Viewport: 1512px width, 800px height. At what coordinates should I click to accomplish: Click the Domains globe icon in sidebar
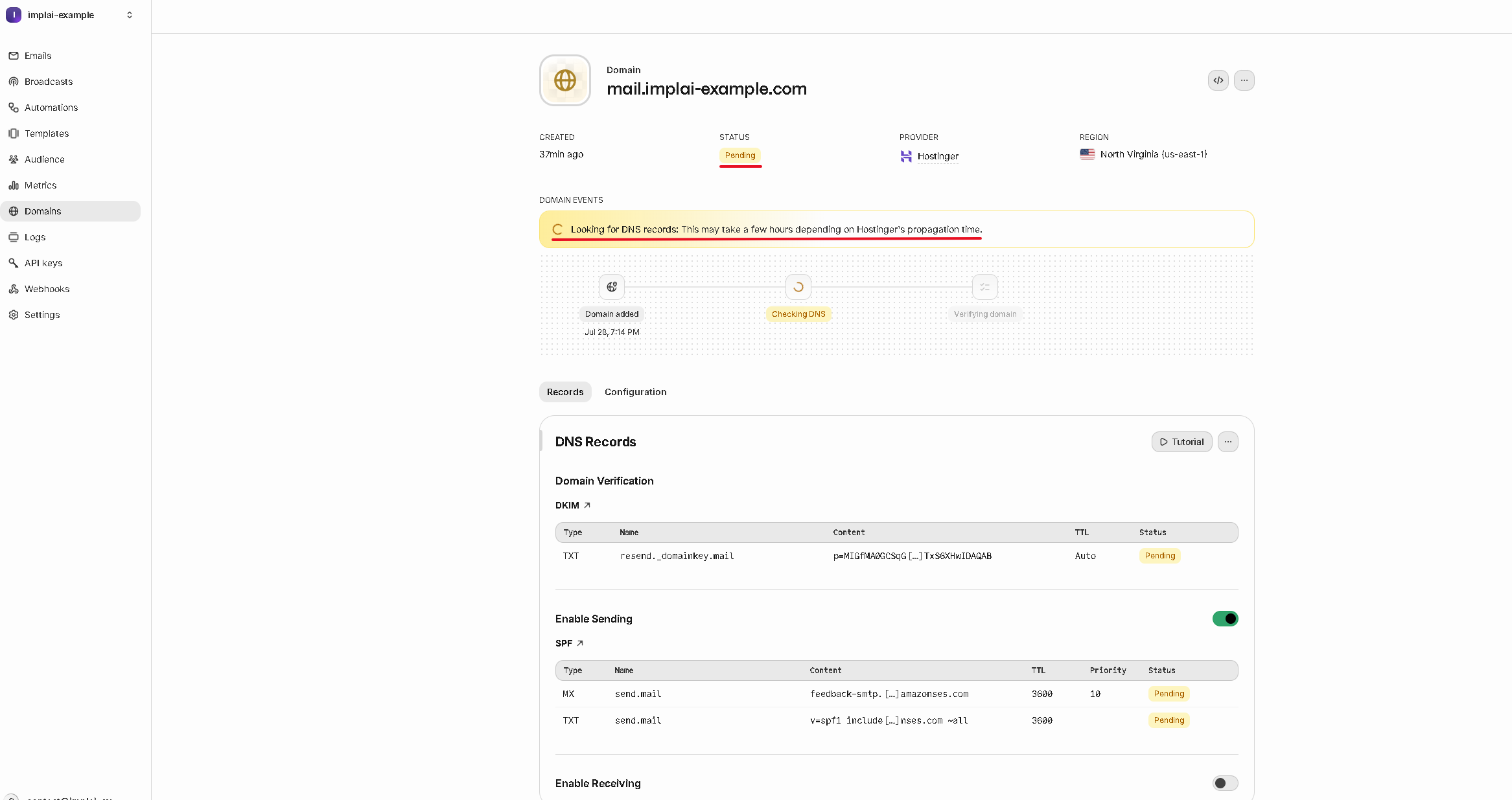(x=14, y=211)
